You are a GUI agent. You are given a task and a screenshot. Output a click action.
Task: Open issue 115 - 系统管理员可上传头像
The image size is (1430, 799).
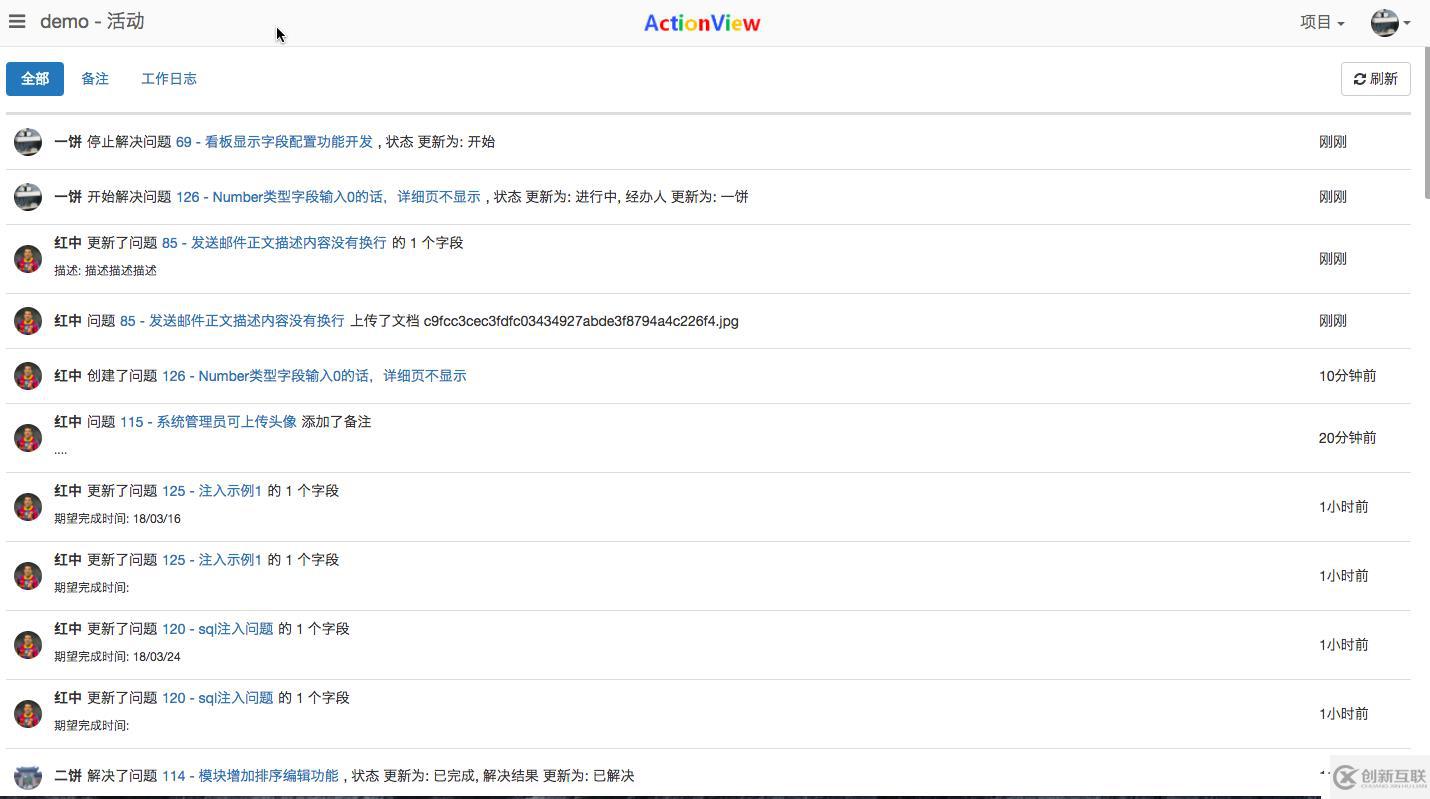pyautogui.click(x=208, y=422)
